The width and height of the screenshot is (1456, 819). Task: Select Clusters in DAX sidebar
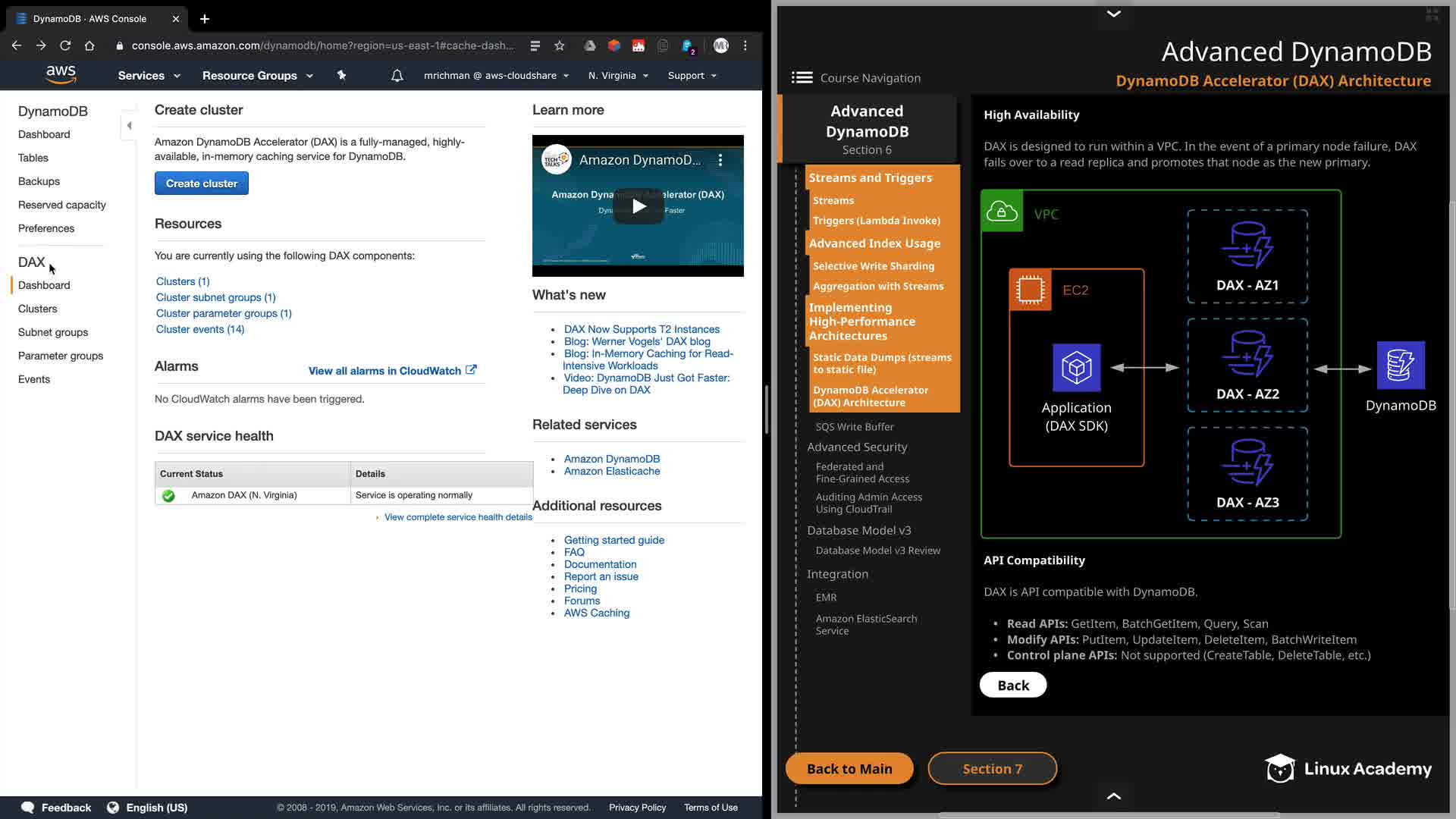coord(37,309)
